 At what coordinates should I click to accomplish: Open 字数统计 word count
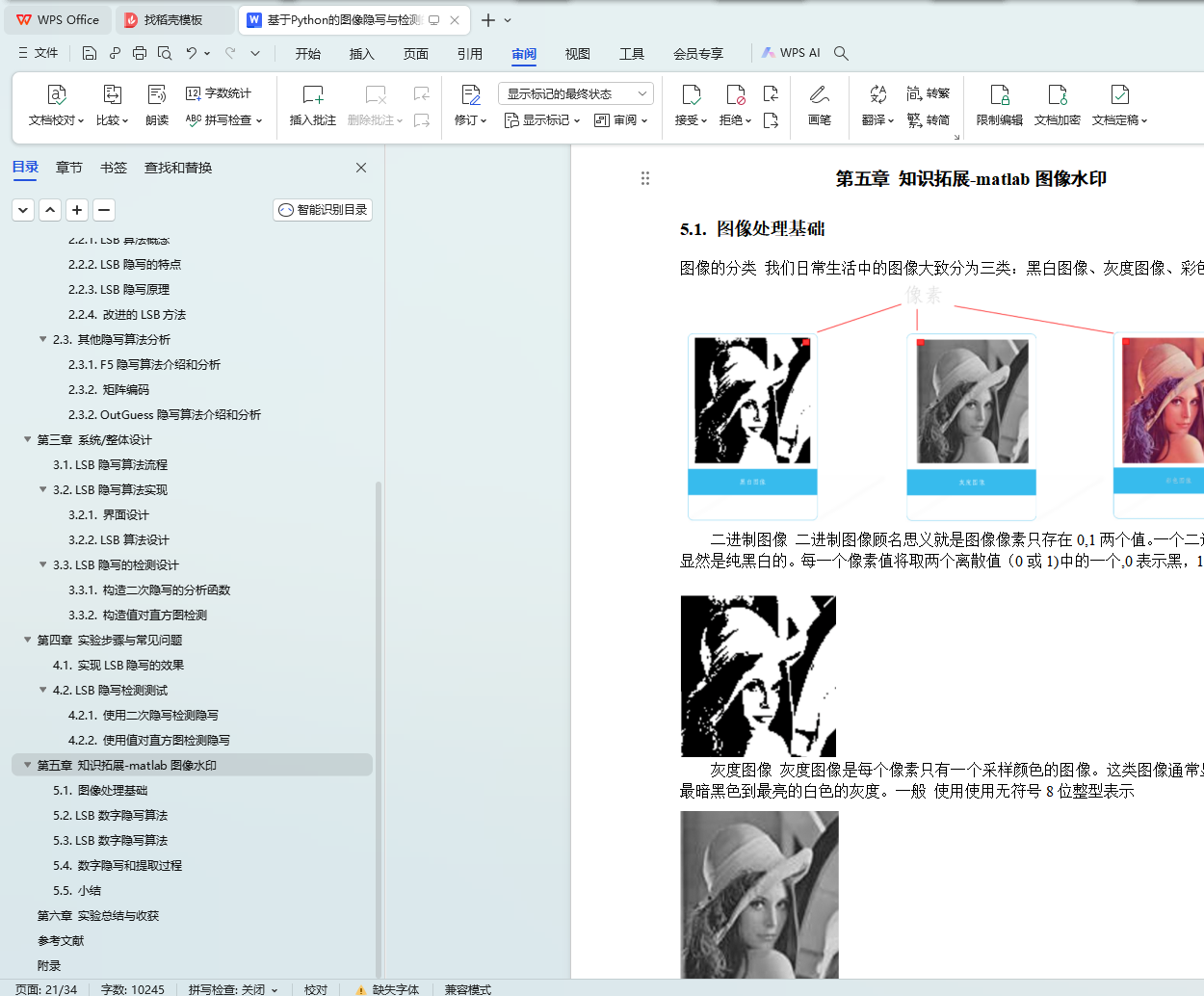[219, 93]
